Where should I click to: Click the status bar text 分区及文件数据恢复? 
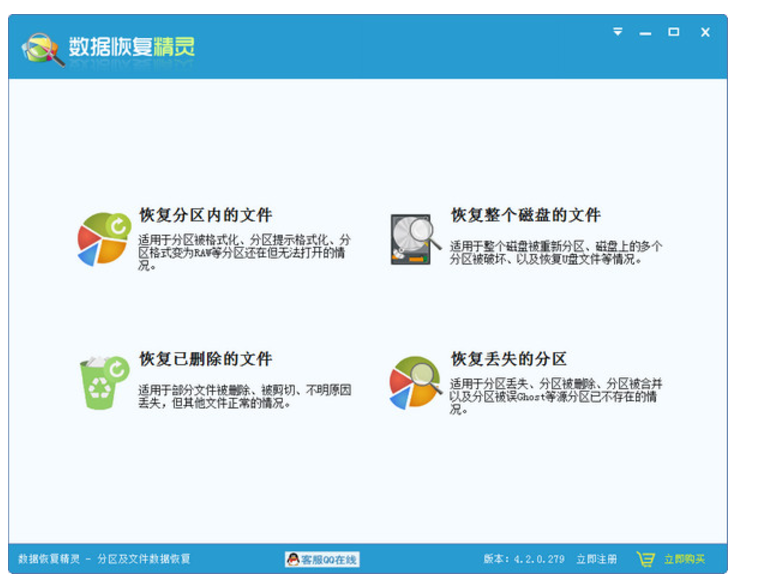click(x=143, y=559)
